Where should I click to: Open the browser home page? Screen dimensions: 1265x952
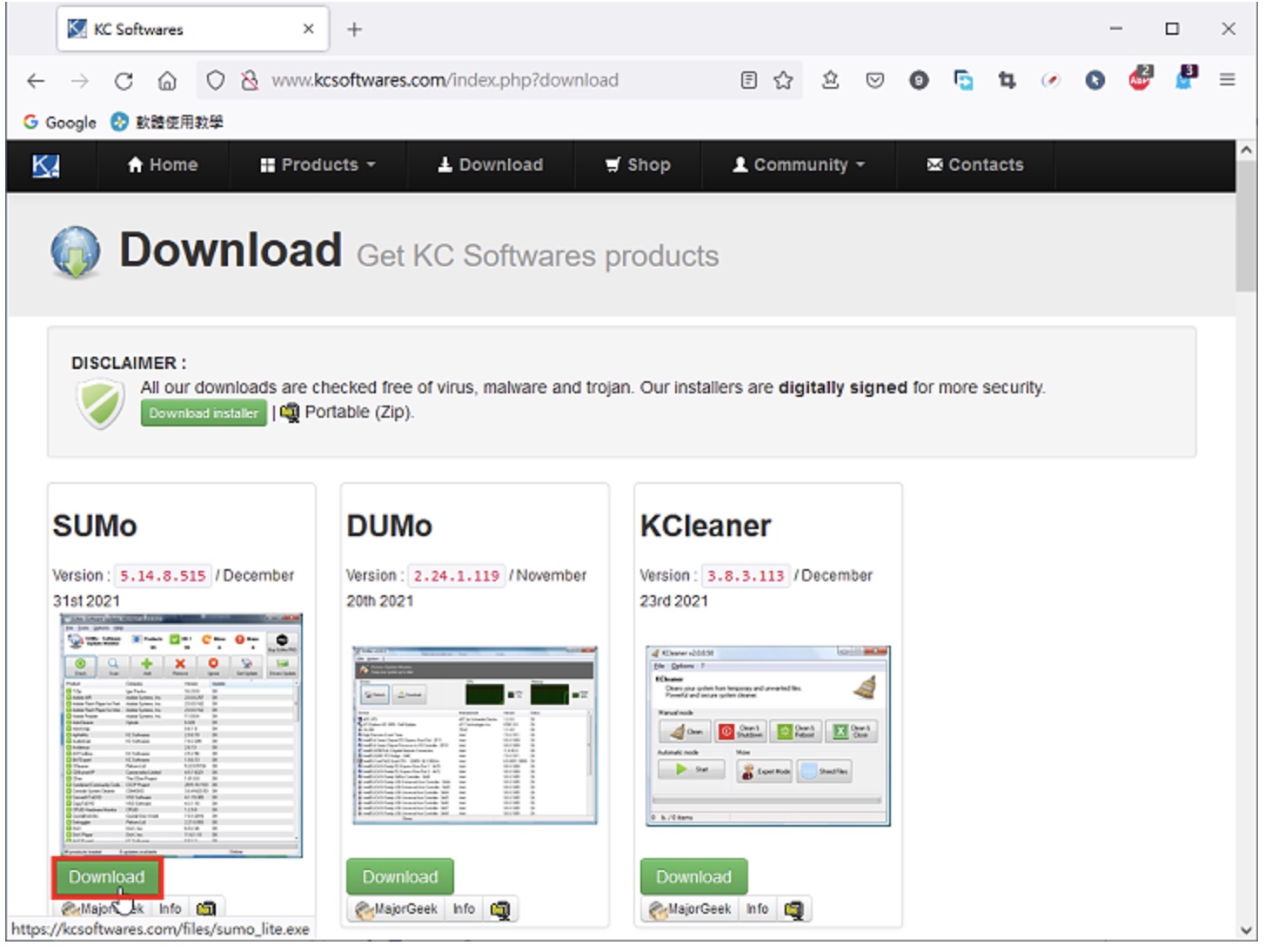167,81
